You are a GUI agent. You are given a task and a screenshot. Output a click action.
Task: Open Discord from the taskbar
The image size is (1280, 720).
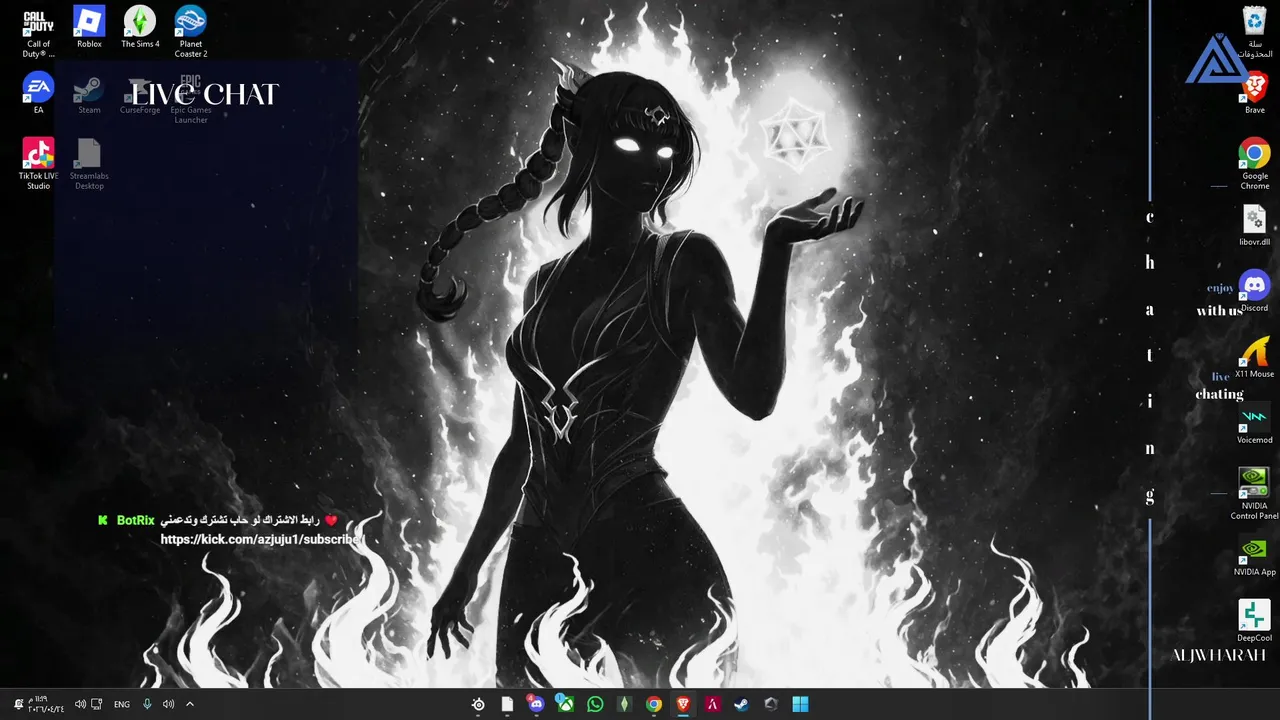536,704
